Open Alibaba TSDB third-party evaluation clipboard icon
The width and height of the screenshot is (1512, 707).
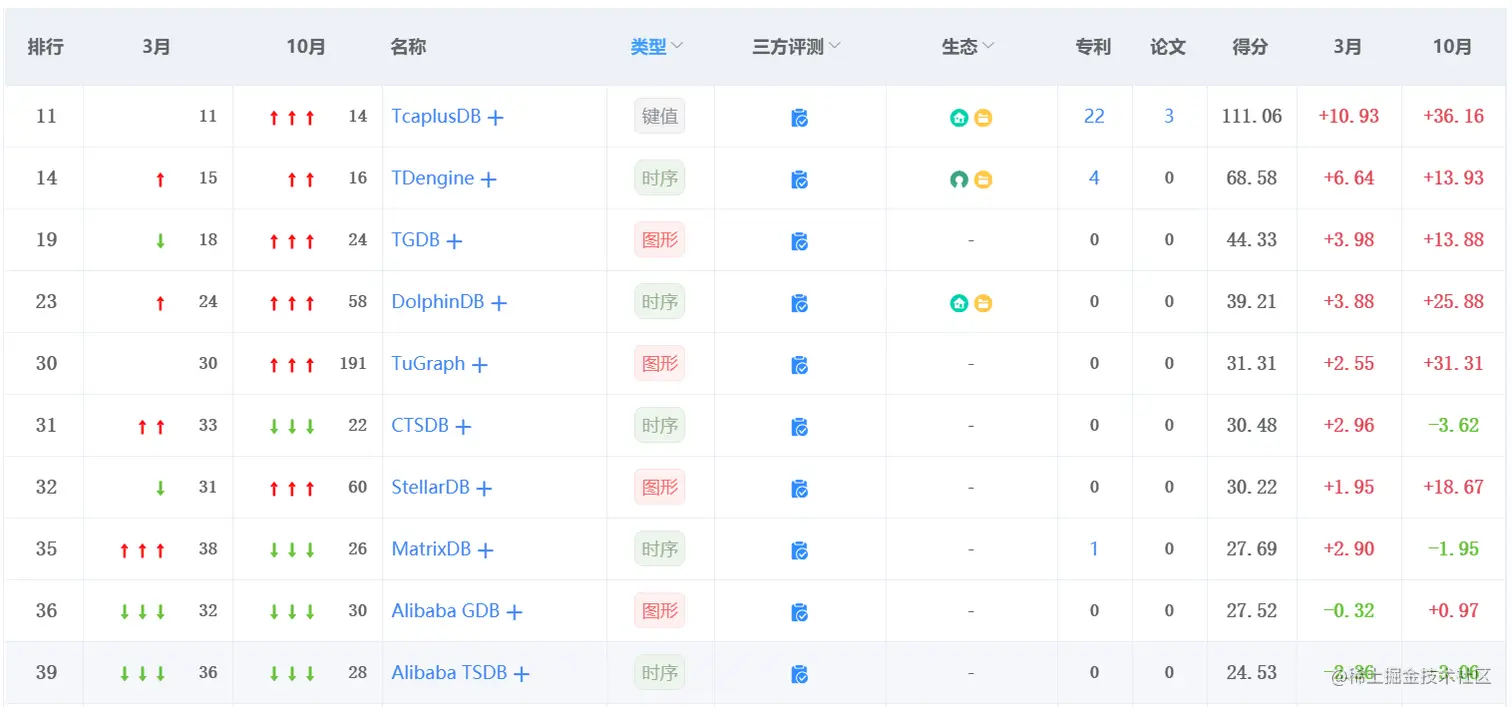click(x=800, y=674)
